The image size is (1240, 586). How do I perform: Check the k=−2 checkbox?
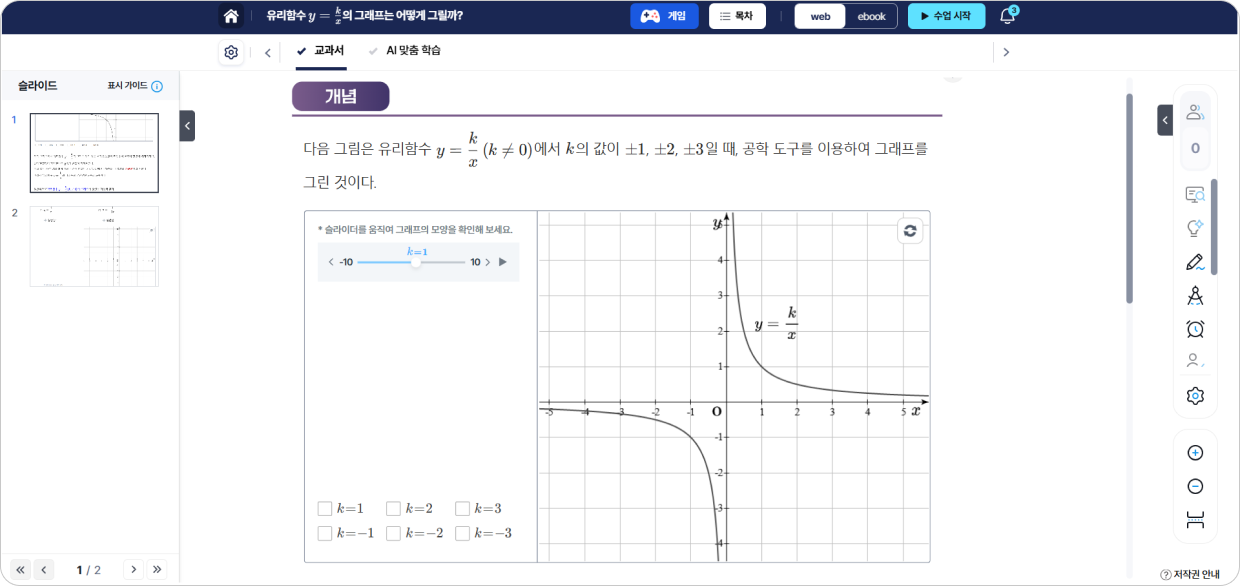coord(393,533)
